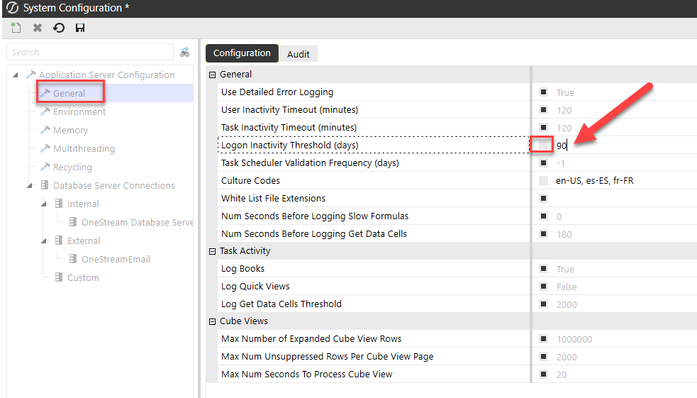Open the Configuration tab
Image resolution: width=697 pixels, height=398 pixels.
[242, 53]
